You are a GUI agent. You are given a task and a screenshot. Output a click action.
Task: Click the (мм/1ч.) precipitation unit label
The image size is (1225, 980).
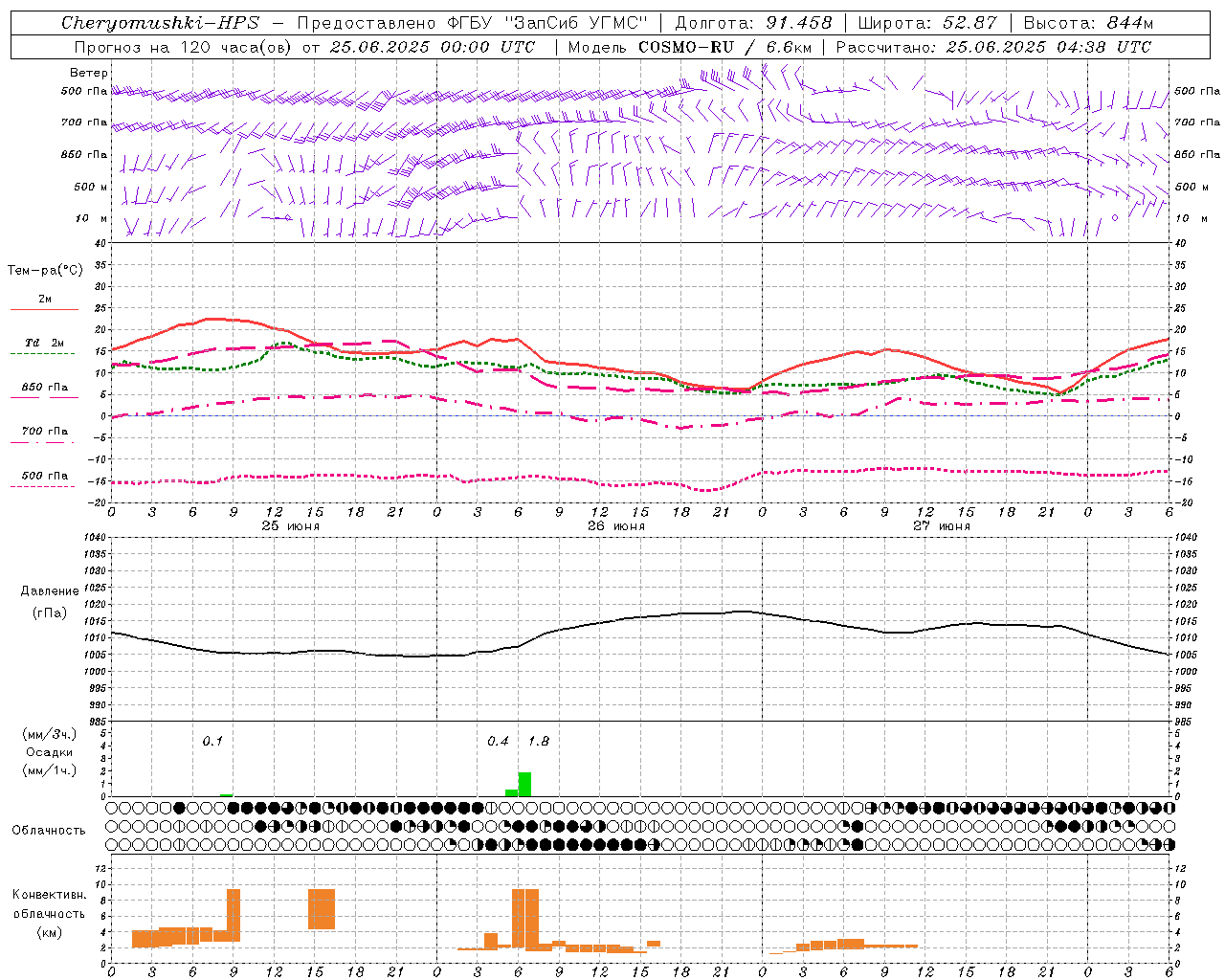pos(50,770)
